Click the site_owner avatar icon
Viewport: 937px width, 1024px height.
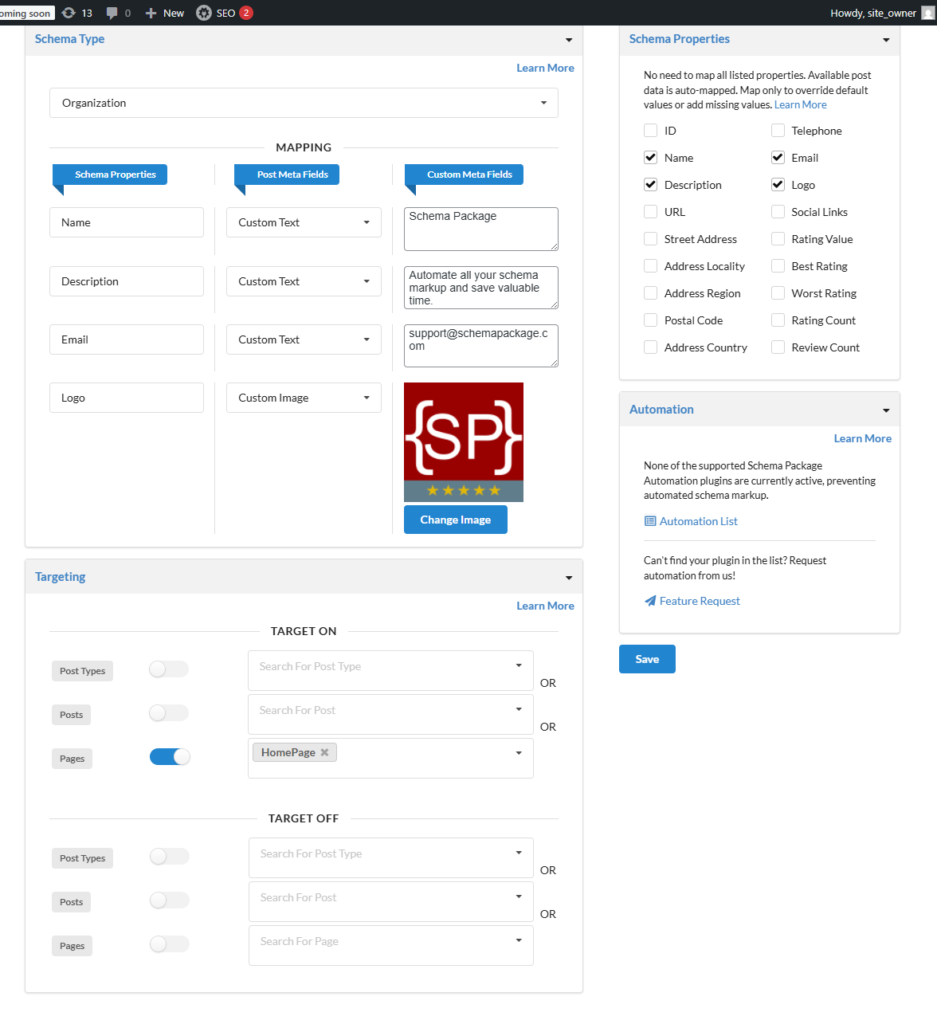click(927, 13)
